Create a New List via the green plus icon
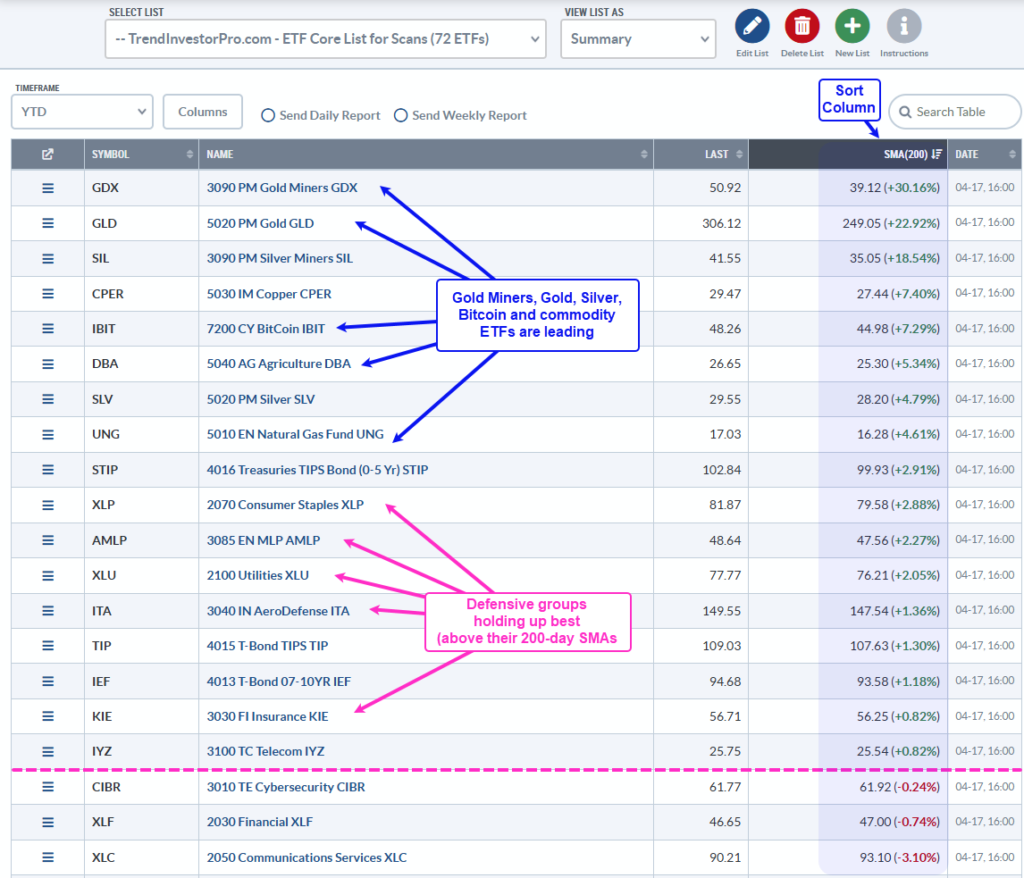This screenshot has width=1024, height=878. pyautogui.click(x=851, y=27)
